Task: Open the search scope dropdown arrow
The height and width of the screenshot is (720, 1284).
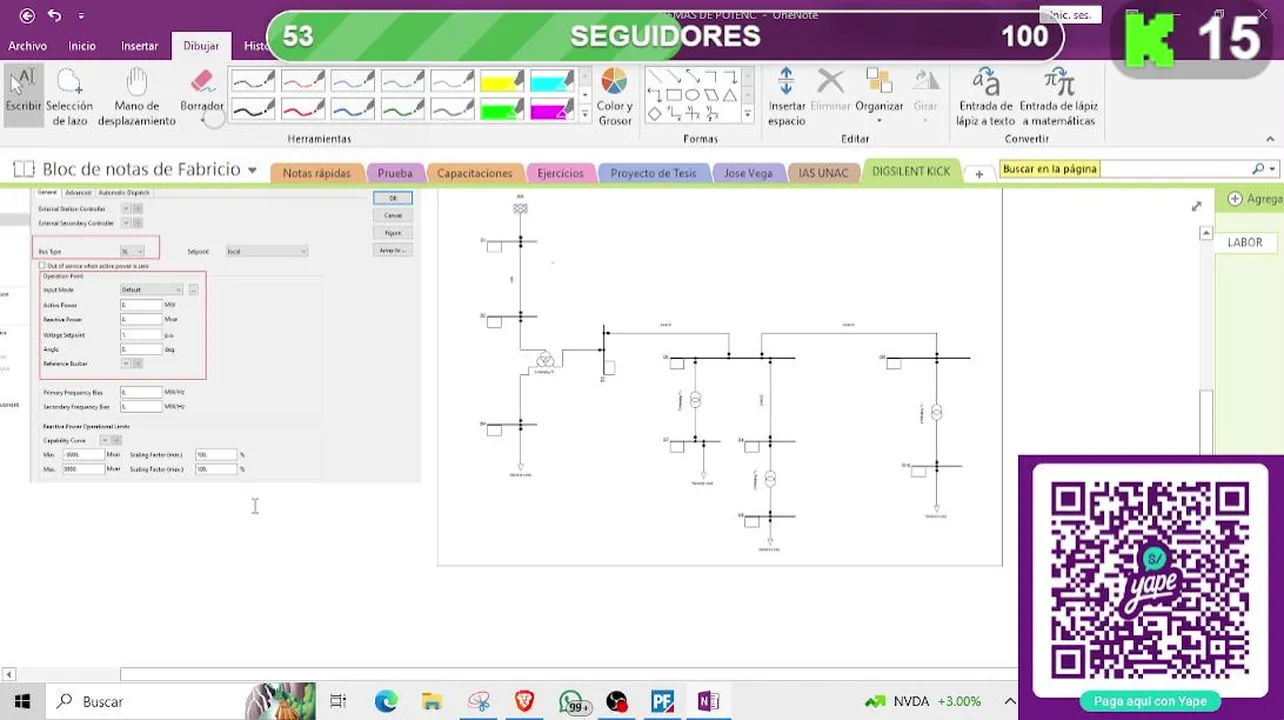Action: pyautogui.click(x=1272, y=169)
